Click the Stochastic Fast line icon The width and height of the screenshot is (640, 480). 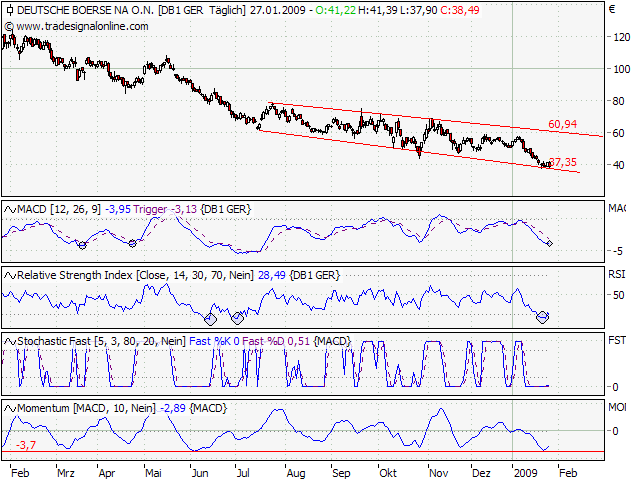point(10,341)
